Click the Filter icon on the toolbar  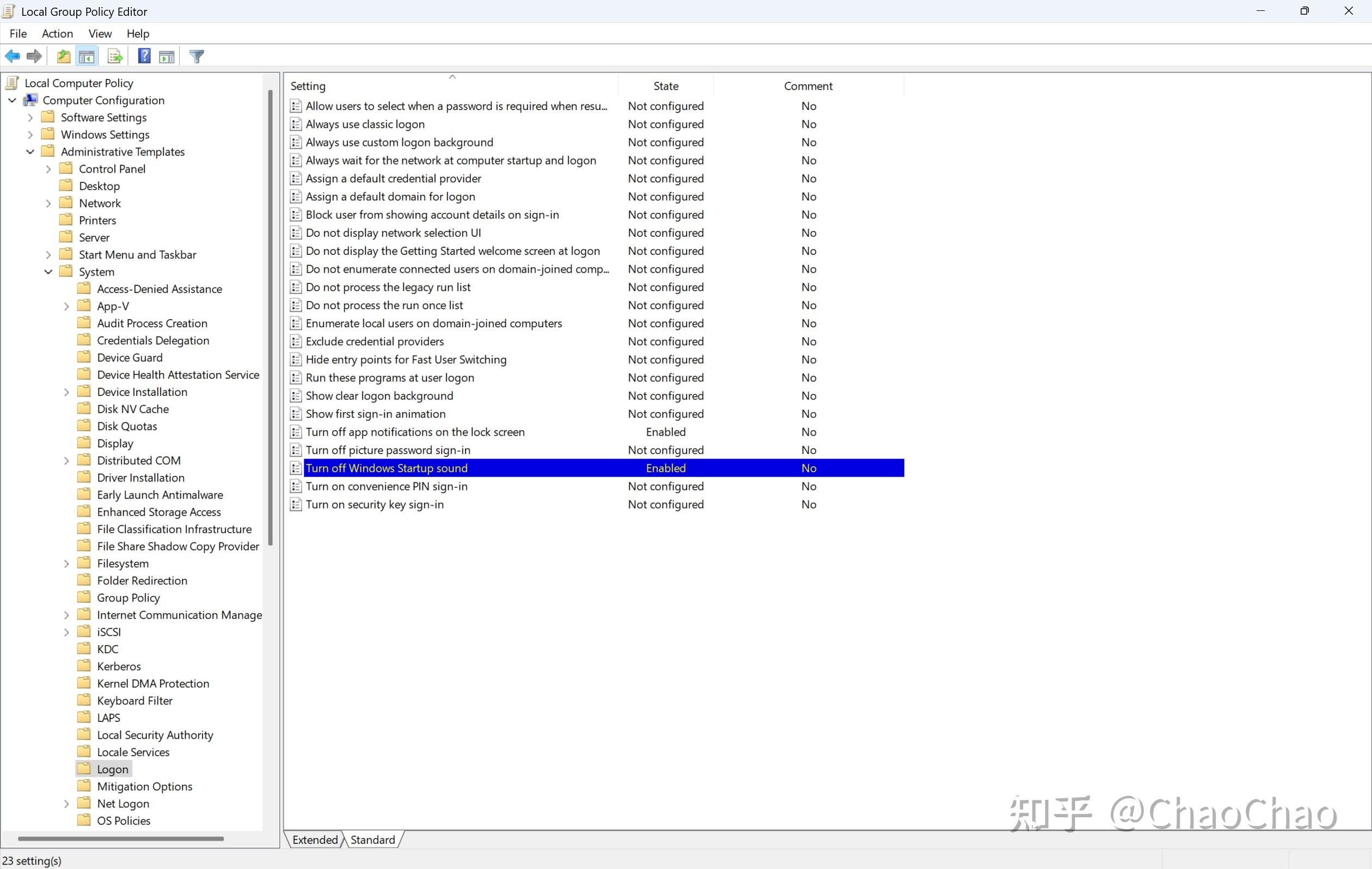196,56
